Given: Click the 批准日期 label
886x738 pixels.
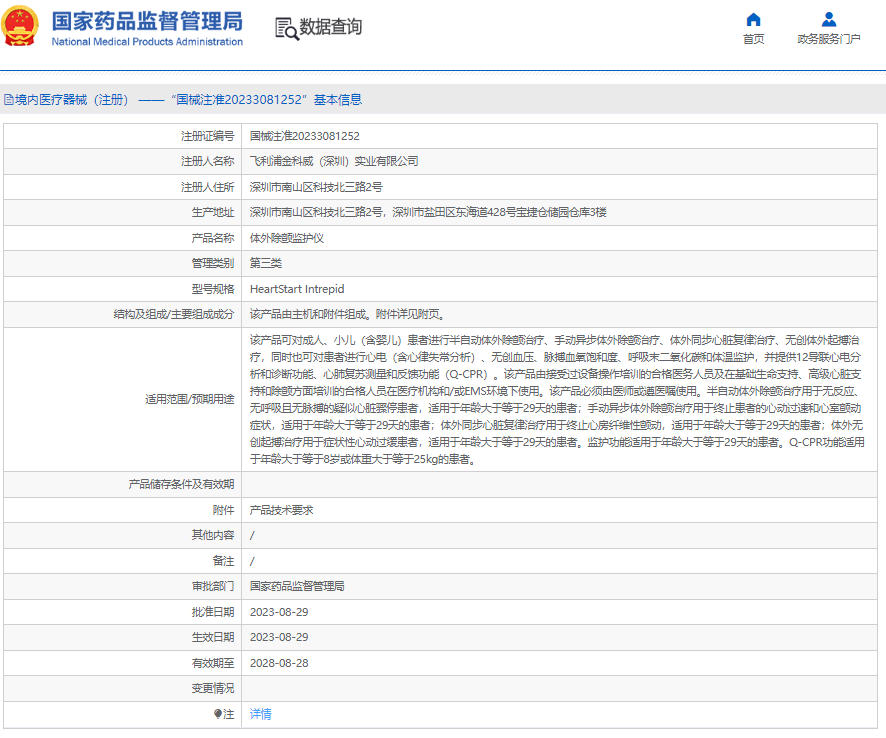Looking at the screenshot, I should 212,612.
